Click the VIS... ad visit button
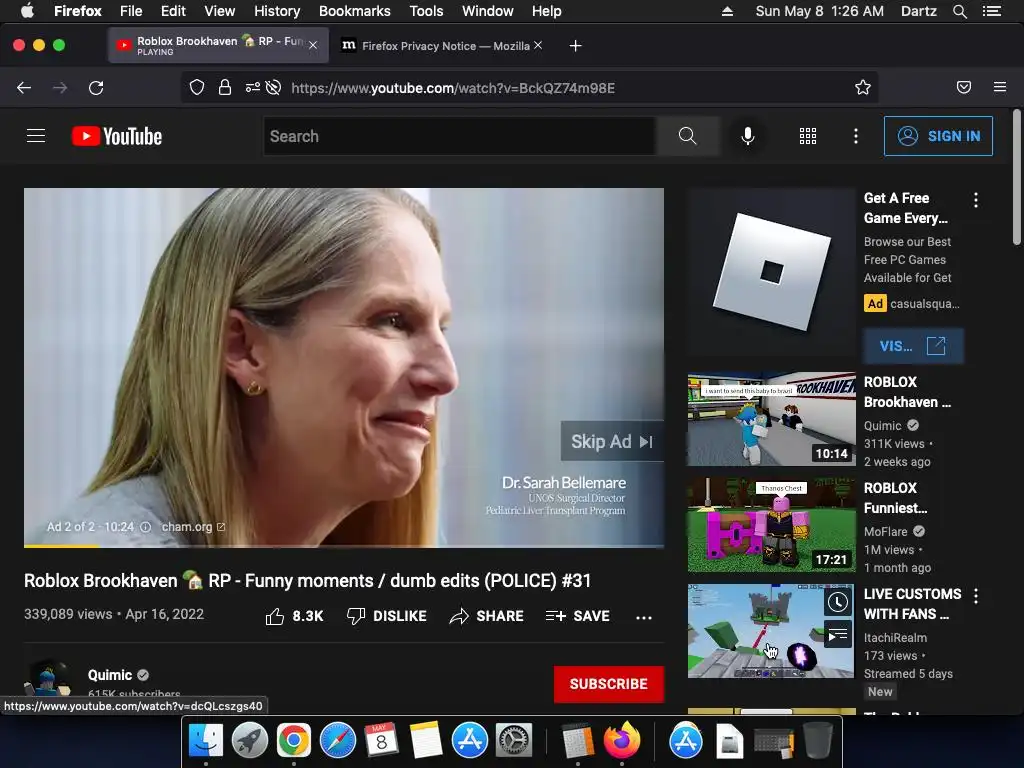The height and width of the screenshot is (768, 1024). [913, 345]
